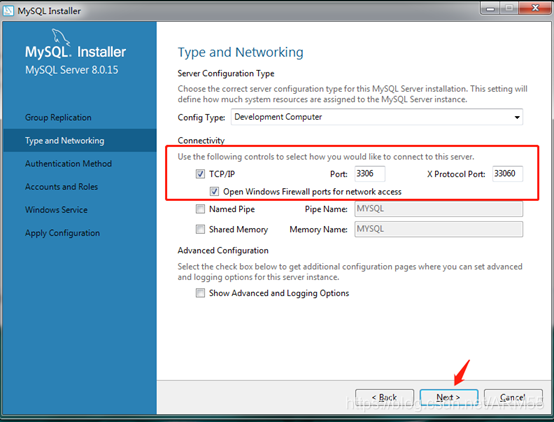Screen dimensions: 554x422
Task: Toggle Open Windows Firewall ports checkbox
Action: click(x=214, y=191)
